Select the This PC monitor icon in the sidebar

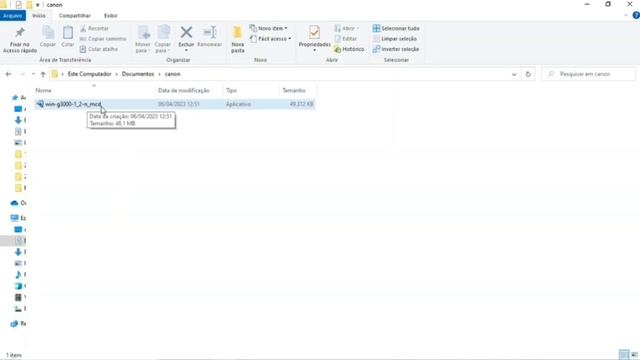(x=15, y=218)
